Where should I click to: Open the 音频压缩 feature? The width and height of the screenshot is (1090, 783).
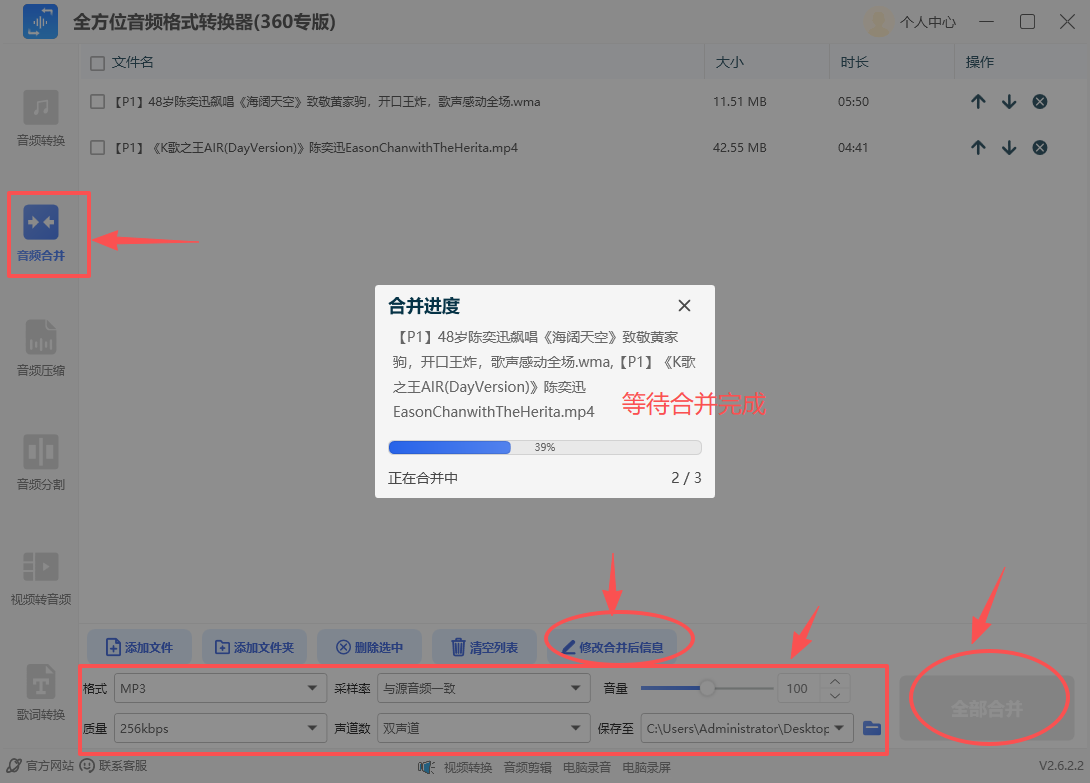[x=40, y=350]
